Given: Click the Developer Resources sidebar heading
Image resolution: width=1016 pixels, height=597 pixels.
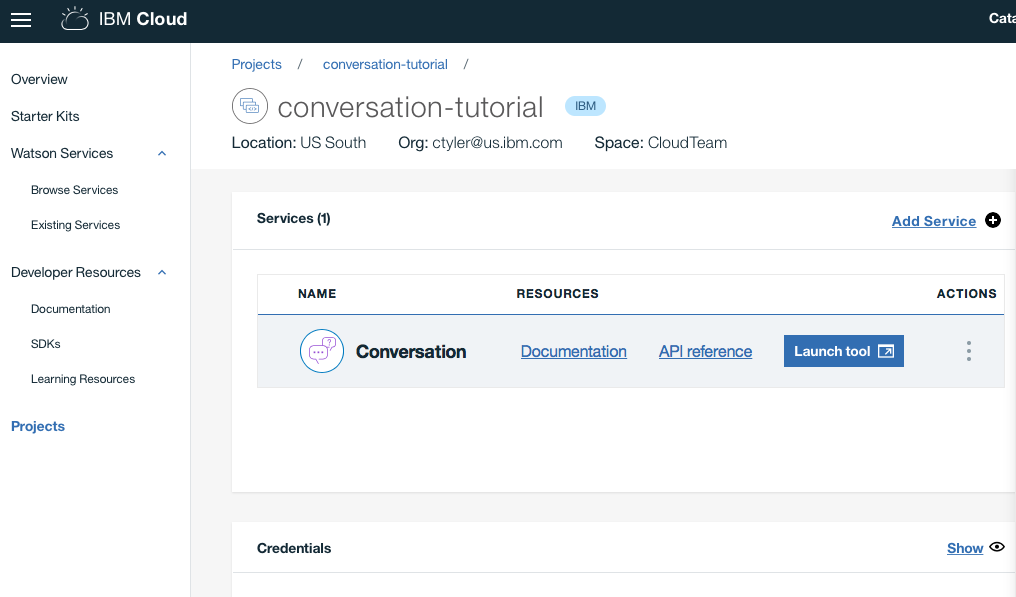Looking at the screenshot, I should [x=76, y=272].
